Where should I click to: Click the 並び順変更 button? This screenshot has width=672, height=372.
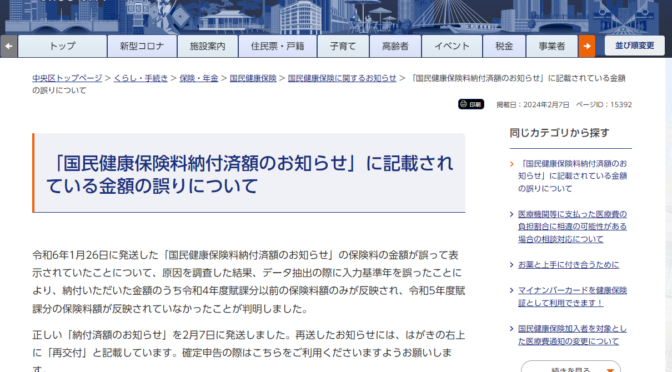635,46
